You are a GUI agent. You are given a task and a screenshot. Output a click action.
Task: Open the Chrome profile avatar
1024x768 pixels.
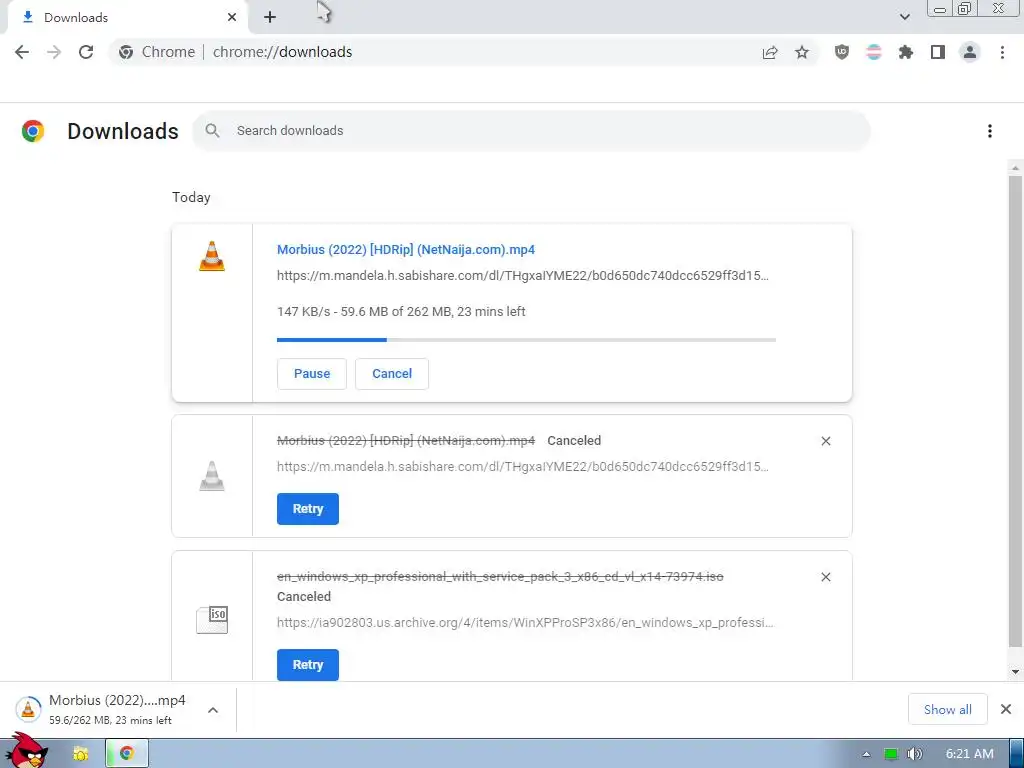(970, 52)
